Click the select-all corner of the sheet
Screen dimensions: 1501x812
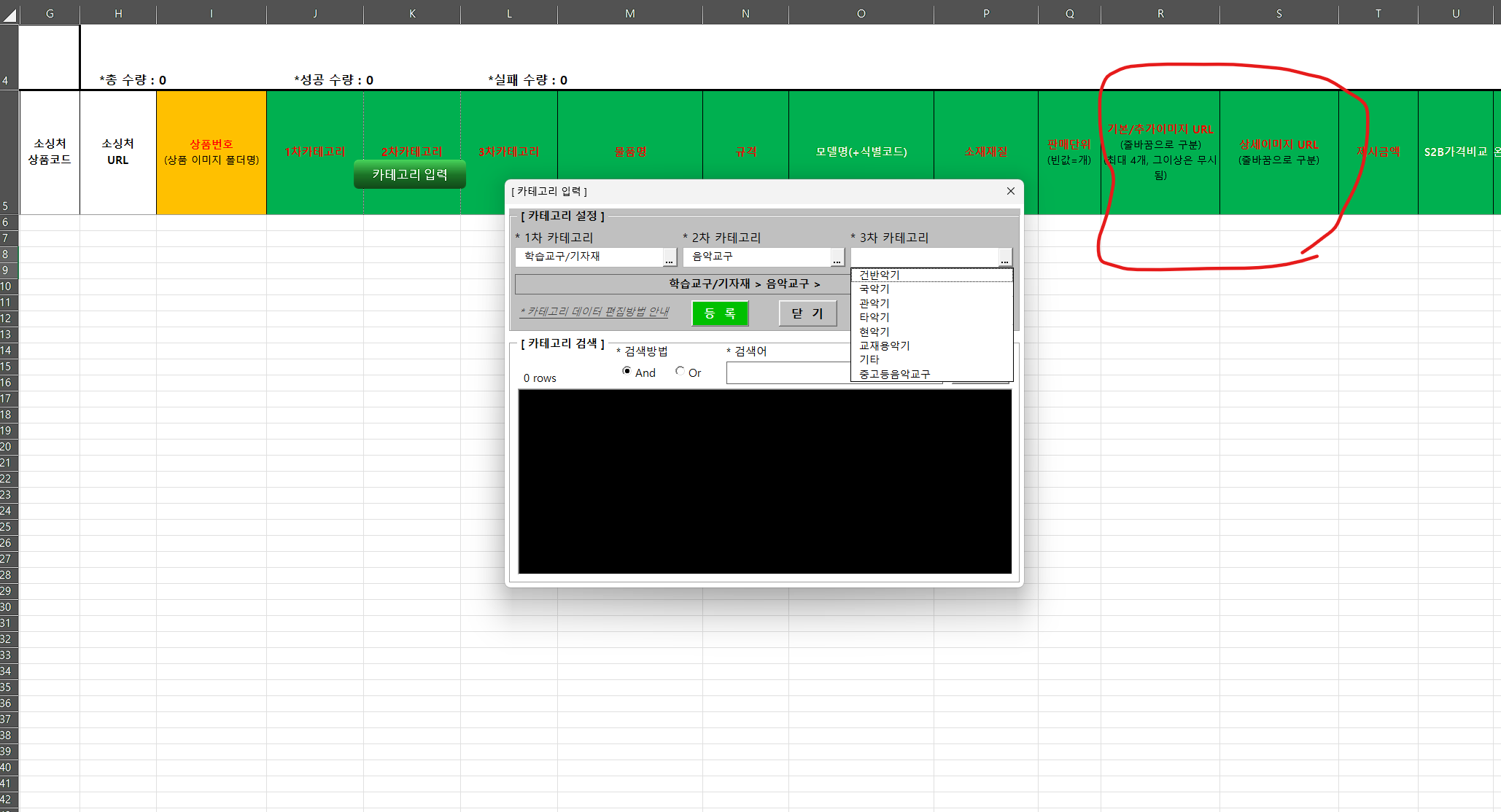coord(9,13)
